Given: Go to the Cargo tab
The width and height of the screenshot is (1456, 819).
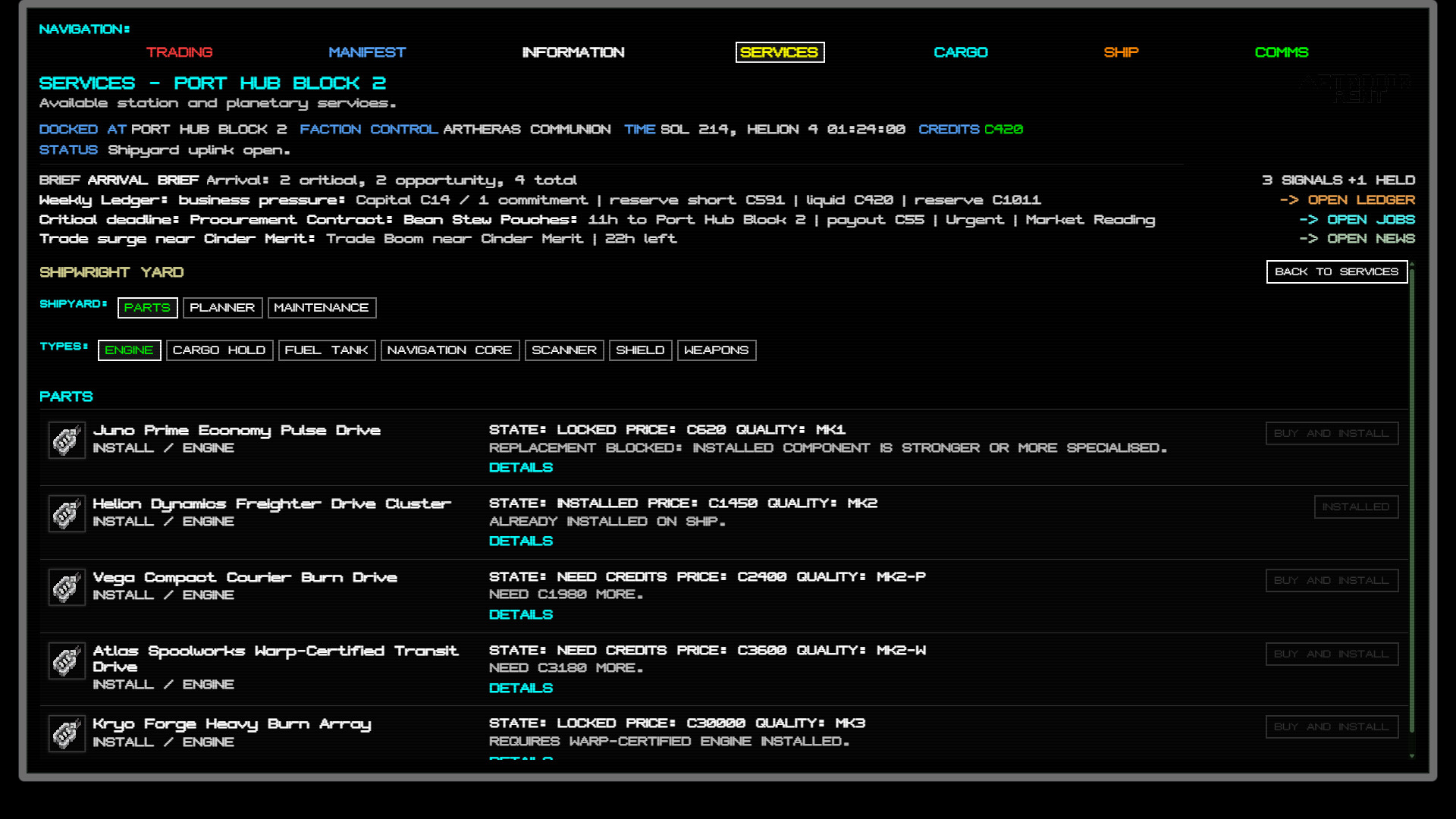Looking at the screenshot, I should pyautogui.click(x=961, y=52).
